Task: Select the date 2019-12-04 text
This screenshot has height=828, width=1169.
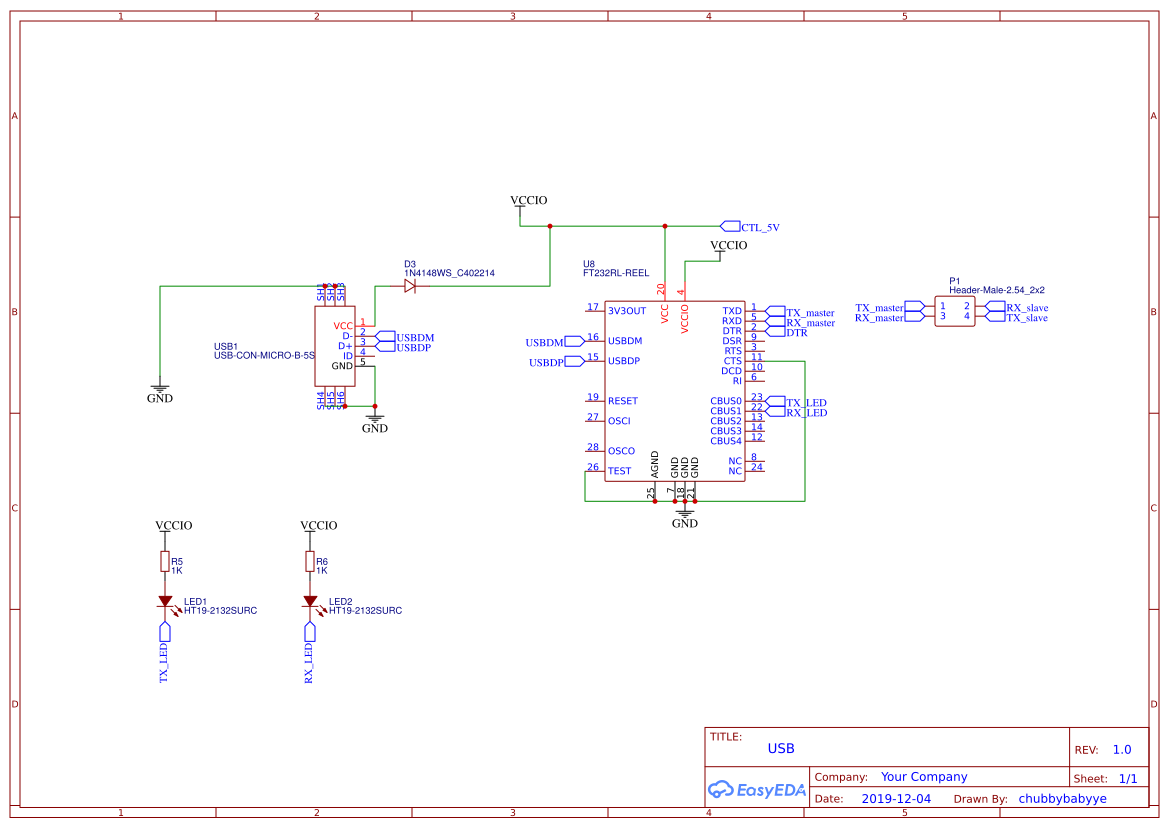Action: pos(896,798)
